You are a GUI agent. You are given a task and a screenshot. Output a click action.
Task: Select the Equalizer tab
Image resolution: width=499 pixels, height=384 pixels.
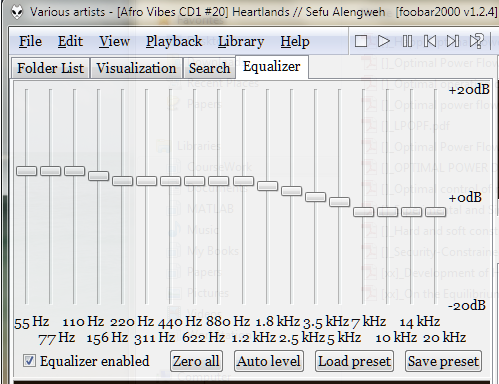pyautogui.click(x=272, y=67)
